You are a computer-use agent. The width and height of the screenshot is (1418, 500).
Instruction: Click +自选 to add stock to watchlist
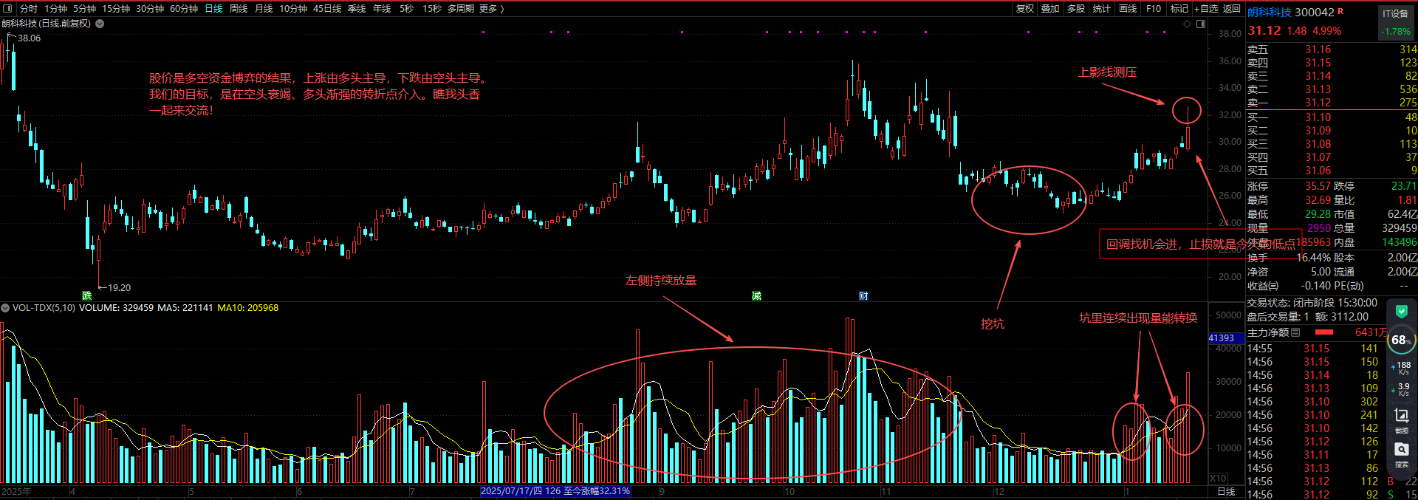click(x=1205, y=8)
